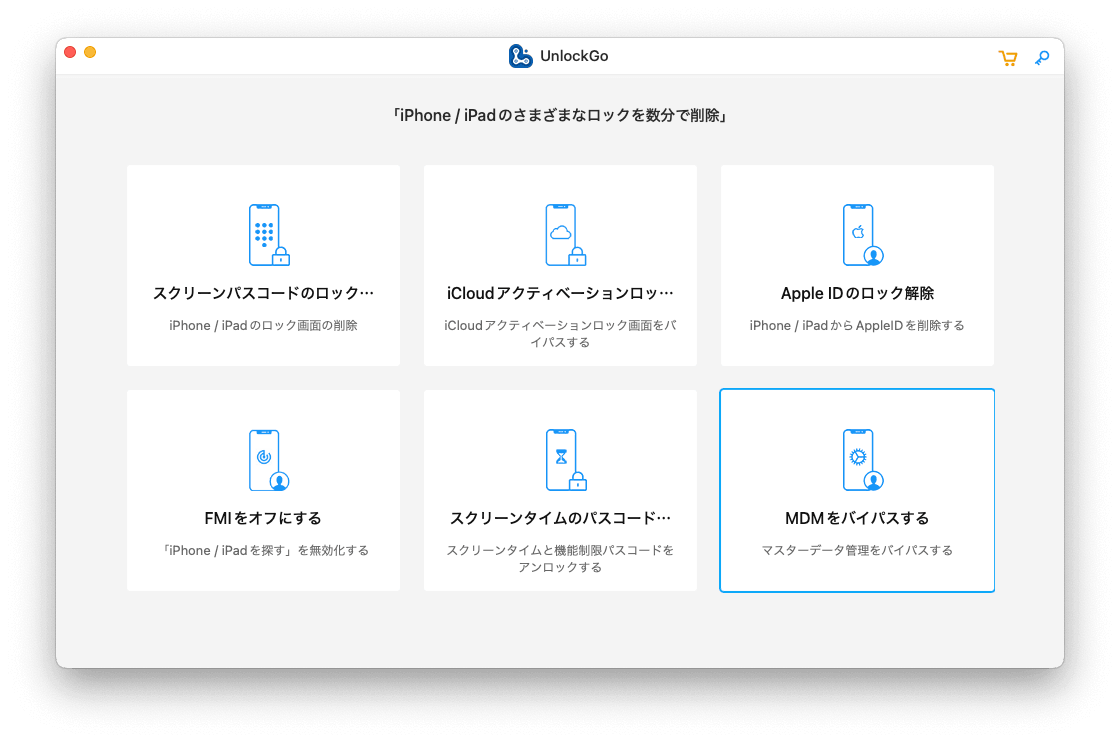This screenshot has width=1120, height=742.
Task: Click text マスターデータ管理をバイパスする
Action: 857,551
